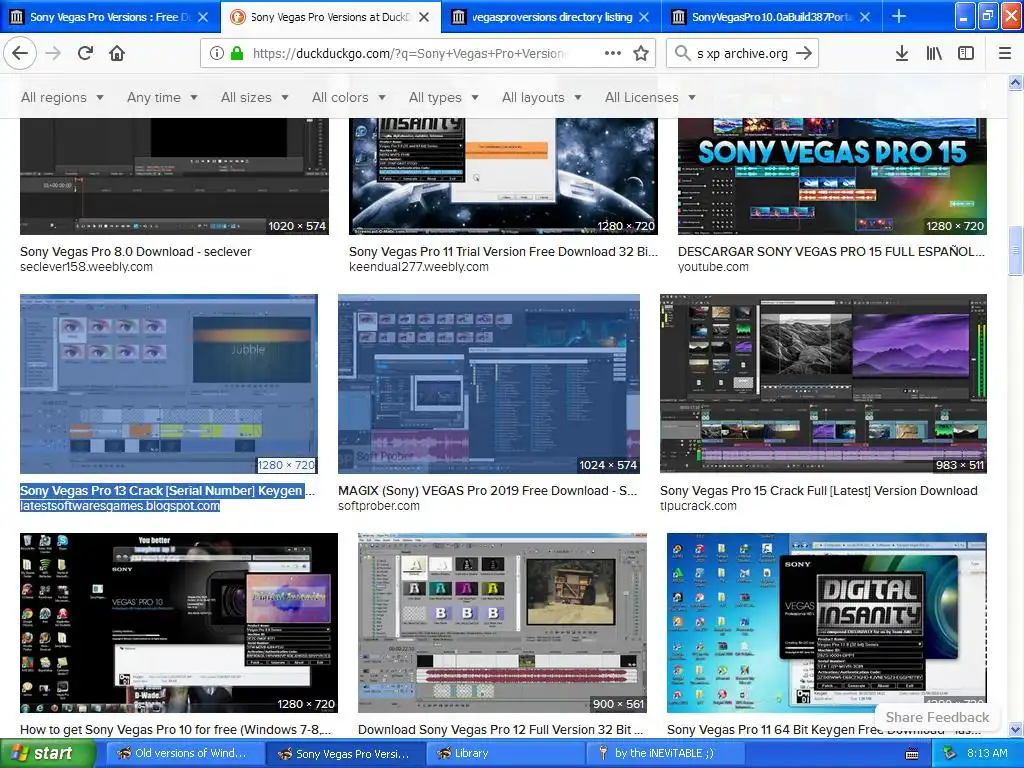Image resolution: width=1024 pixels, height=768 pixels.
Task: Click the softprober.com source link
Action: tap(379, 505)
